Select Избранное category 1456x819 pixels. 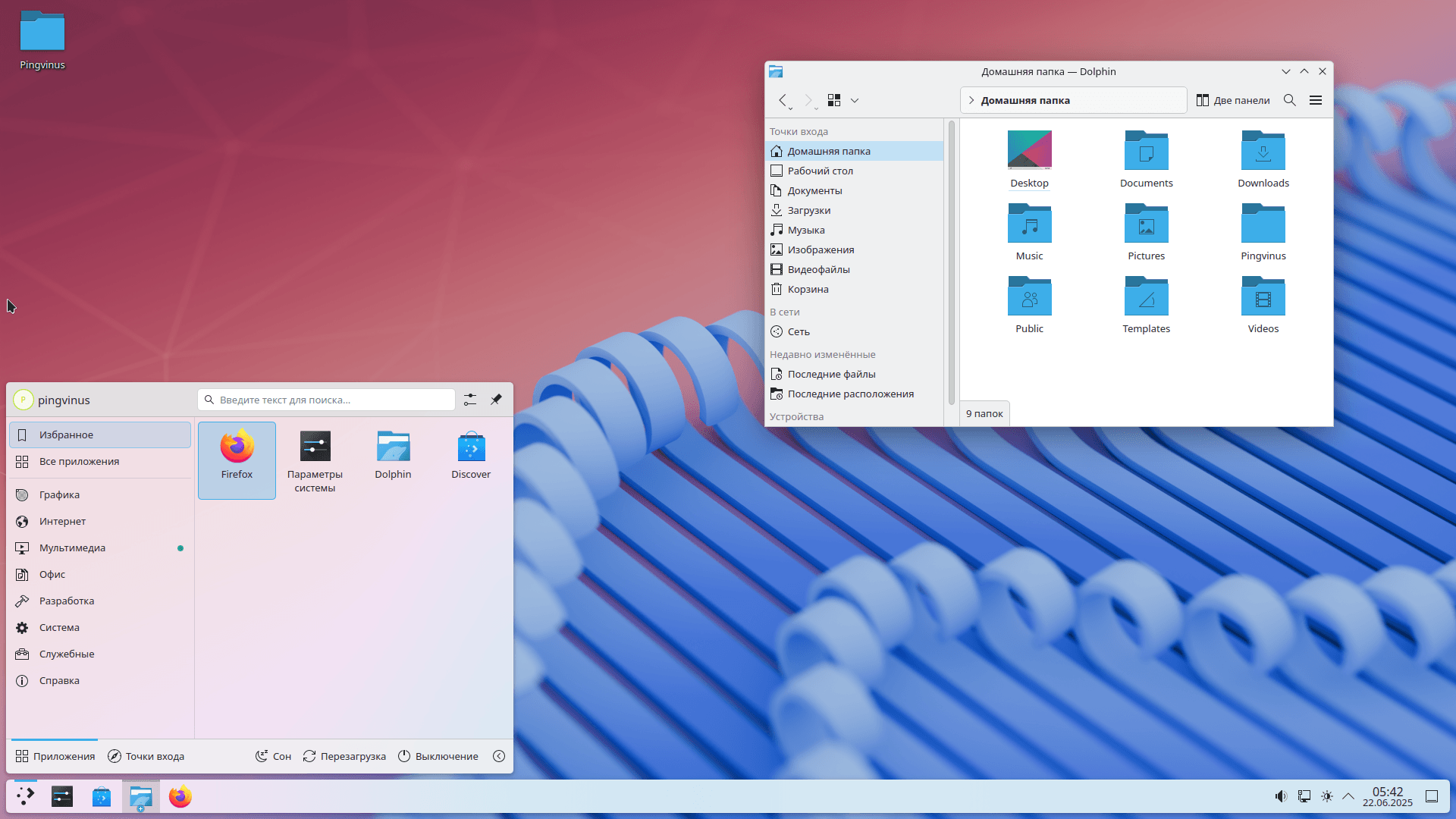click(x=100, y=435)
